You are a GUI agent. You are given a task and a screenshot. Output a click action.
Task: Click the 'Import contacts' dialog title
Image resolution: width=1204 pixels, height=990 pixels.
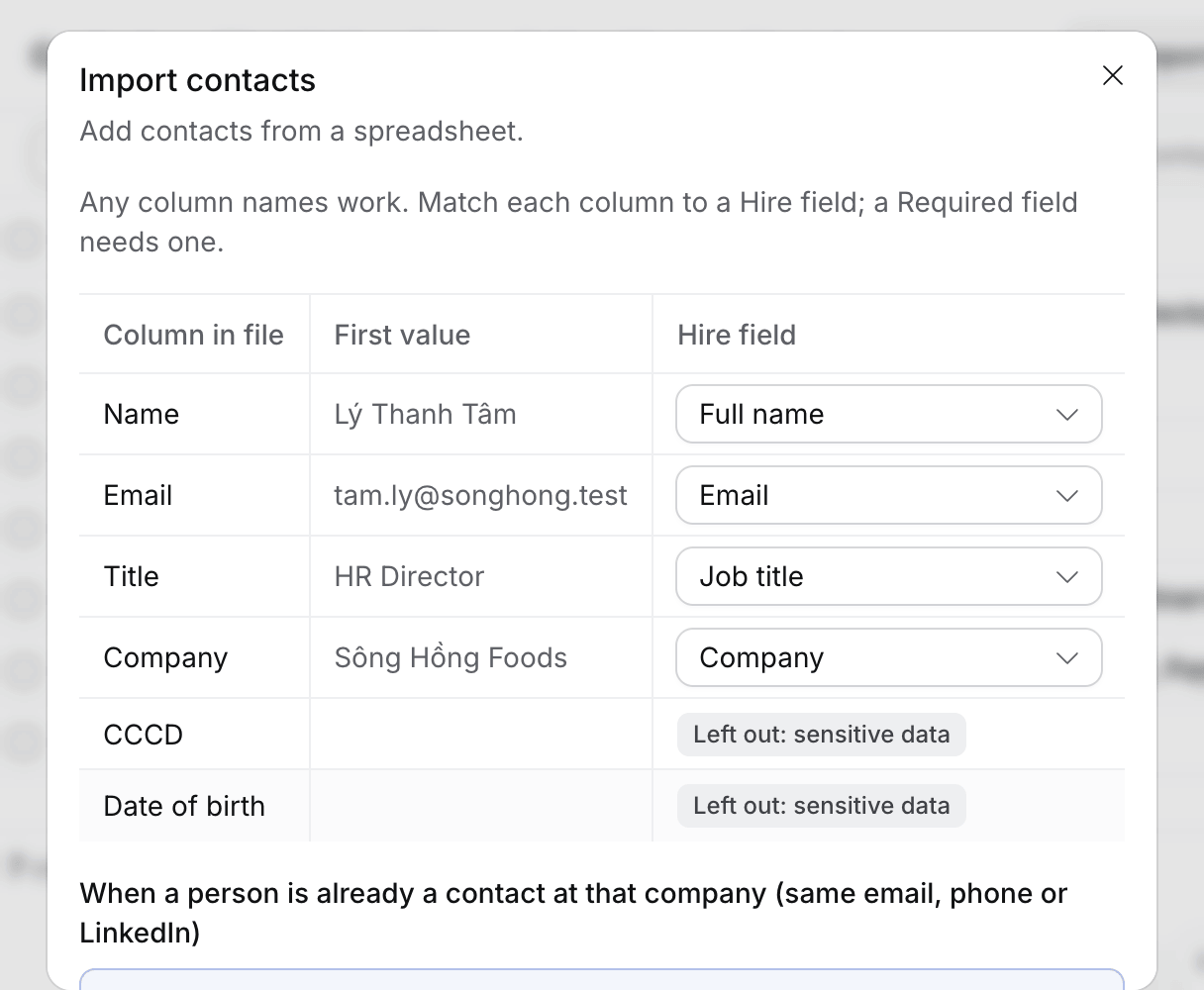pos(197,80)
